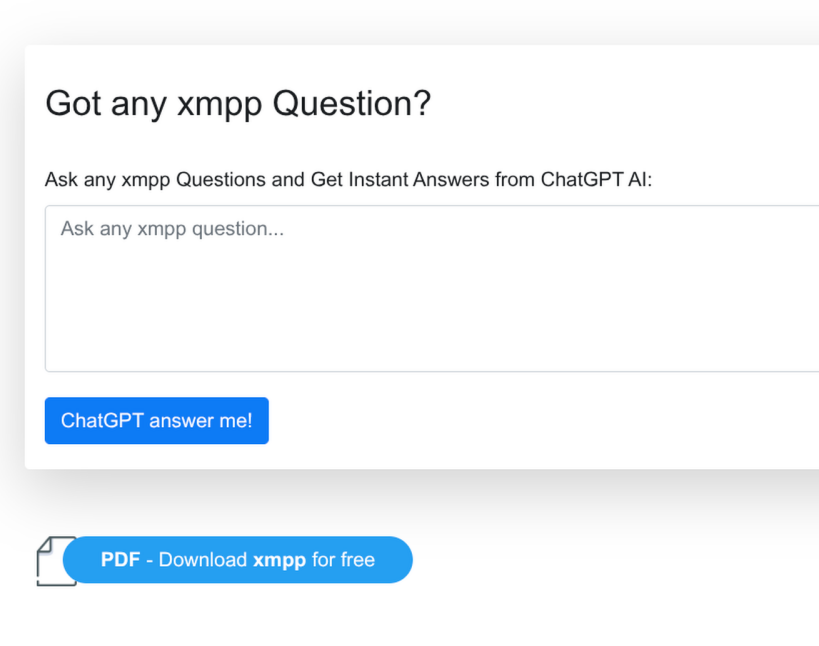Click the 'Ask any xmpp question...' placeholder text
This screenshot has height=646, width=819.
point(172,229)
